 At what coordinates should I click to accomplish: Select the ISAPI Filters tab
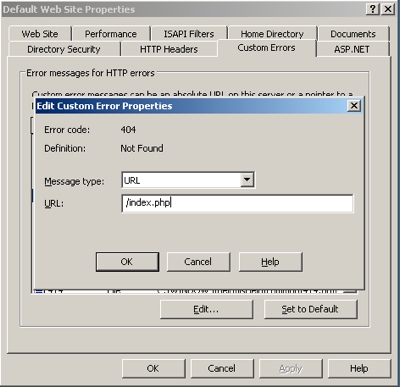point(189,34)
